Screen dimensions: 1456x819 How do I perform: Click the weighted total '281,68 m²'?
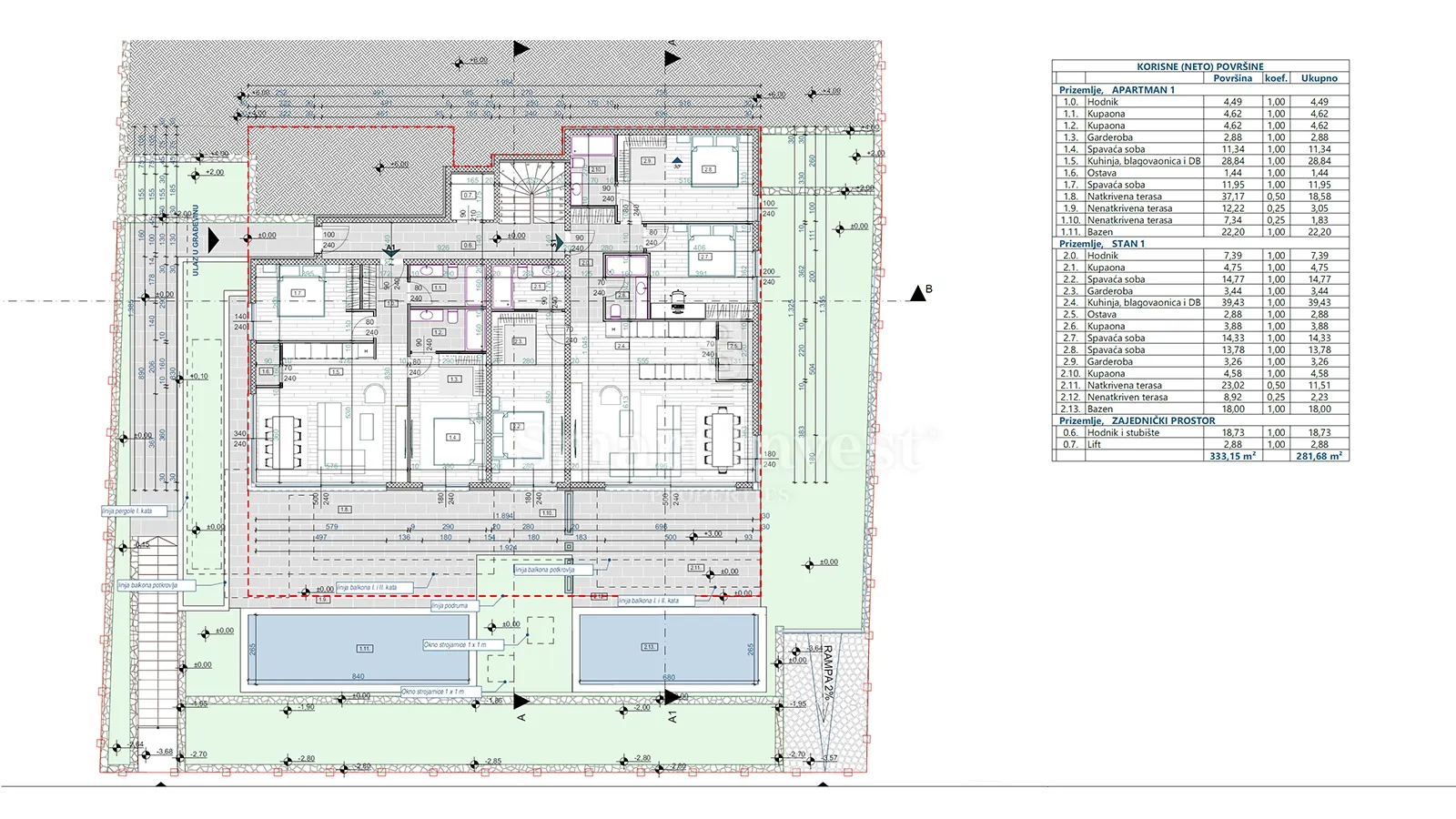click(1319, 456)
